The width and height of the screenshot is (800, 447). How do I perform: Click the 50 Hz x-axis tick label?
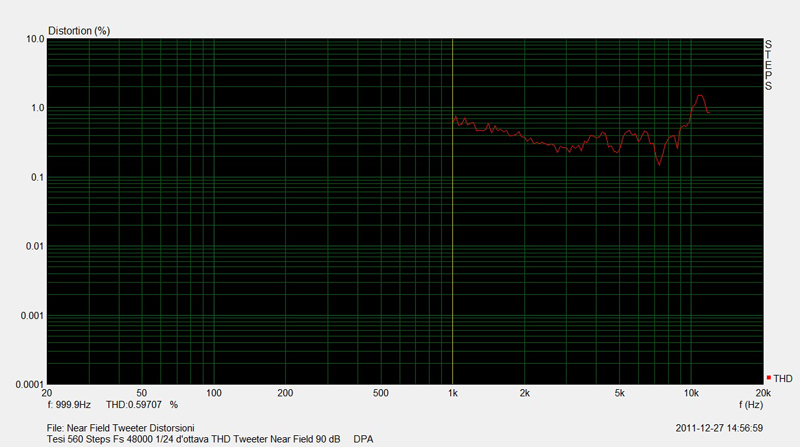[x=141, y=393]
